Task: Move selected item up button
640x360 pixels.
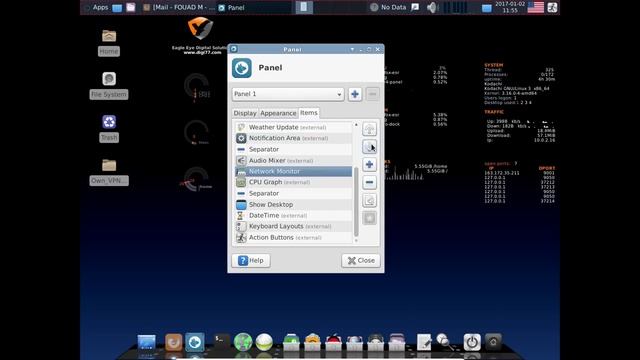Action: click(x=369, y=129)
